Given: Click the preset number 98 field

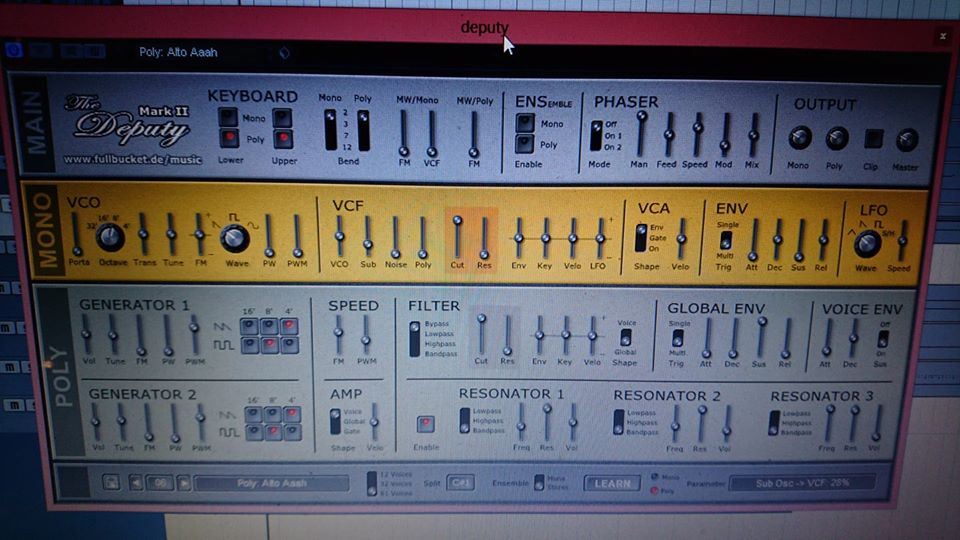Looking at the screenshot, I should tap(160, 483).
